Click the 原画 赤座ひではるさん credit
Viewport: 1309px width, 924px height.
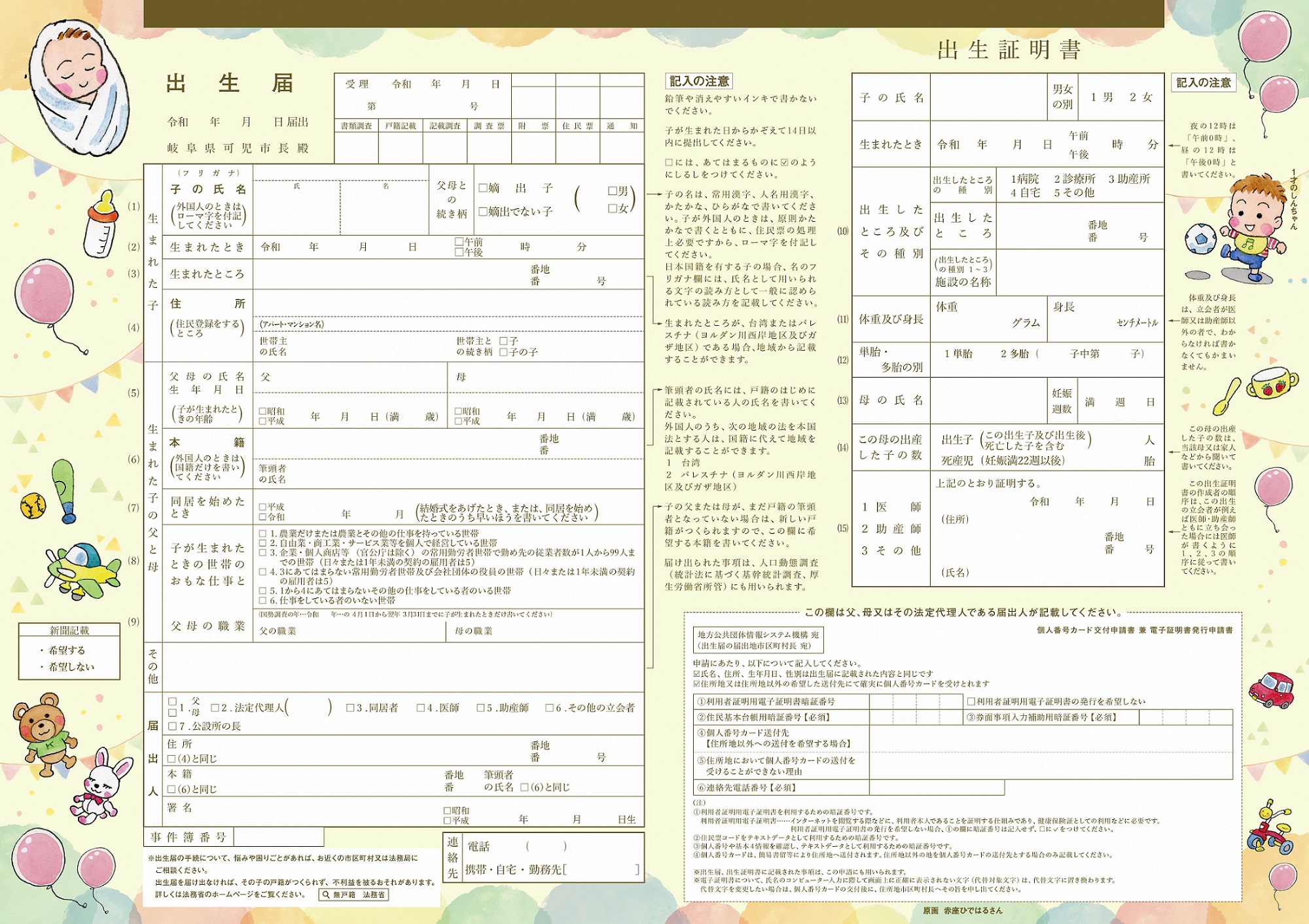tap(962, 910)
